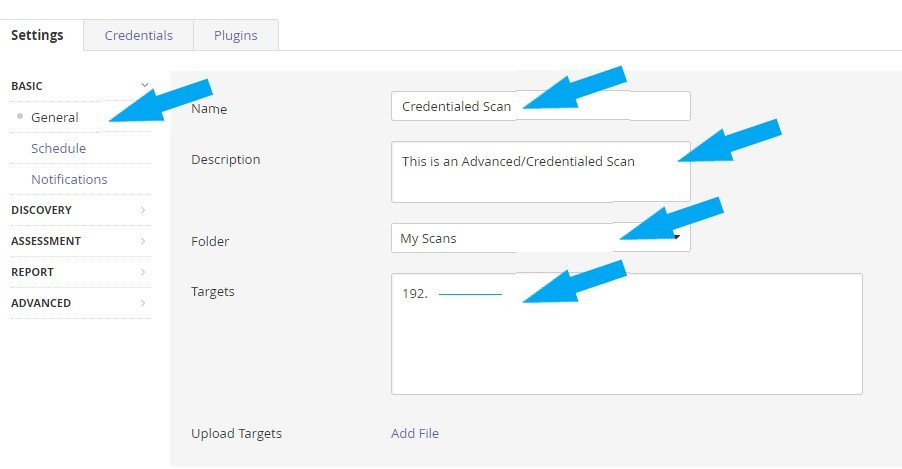This screenshot has width=902, height=469.
Task: Click the Add File link
Action: 415,433
